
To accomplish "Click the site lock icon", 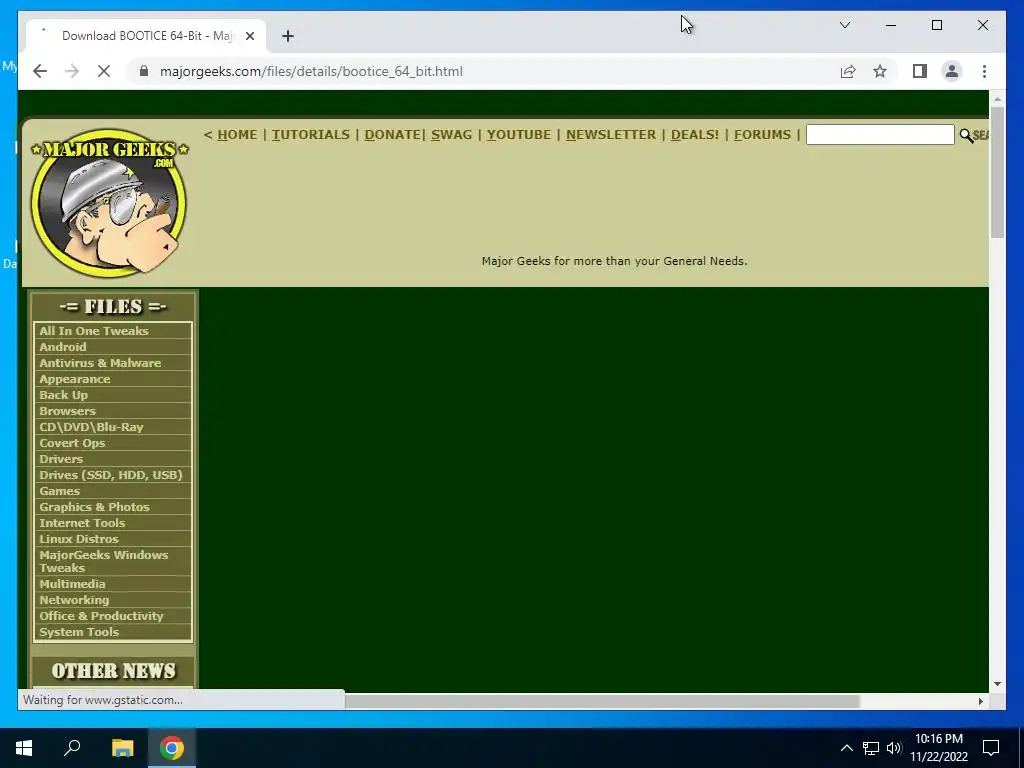I will tap(144, 71).
